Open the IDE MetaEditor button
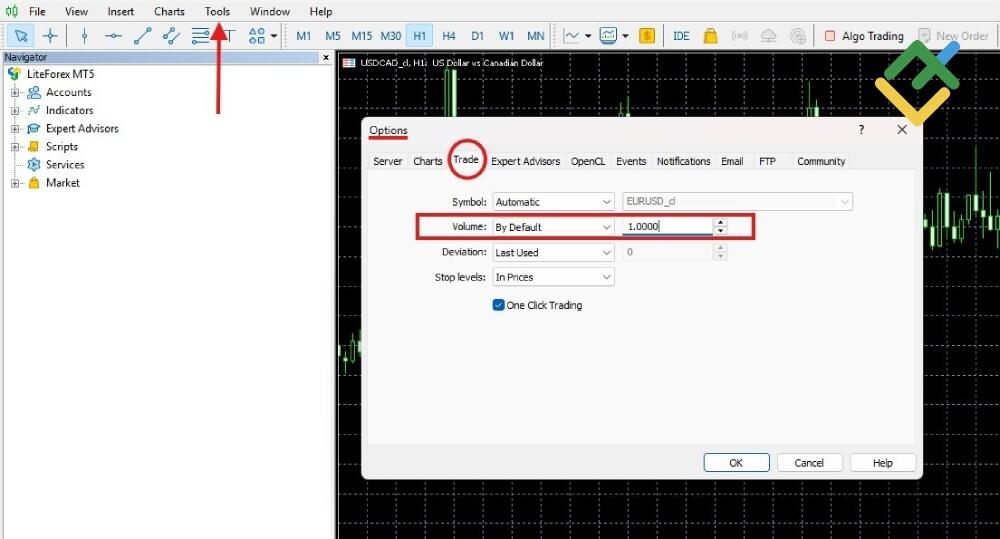 pos(681,36)
